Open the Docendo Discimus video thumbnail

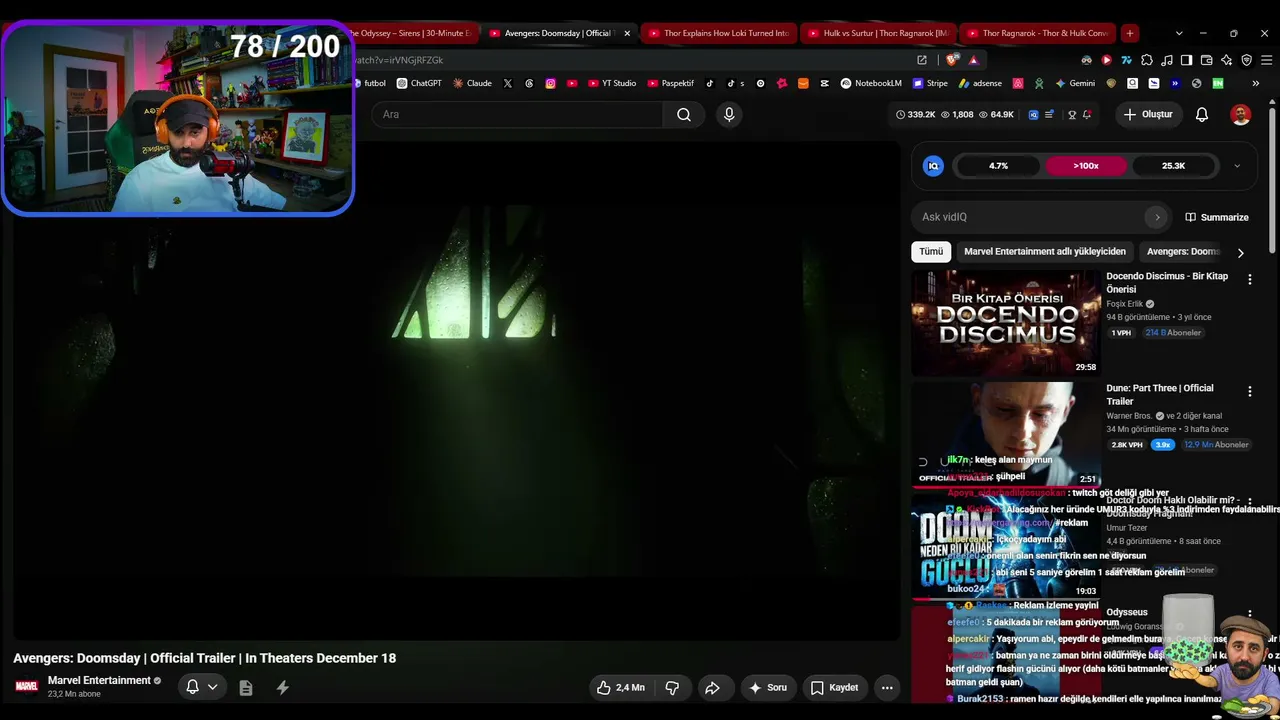pyautogui.click(x=1006, y=323)
